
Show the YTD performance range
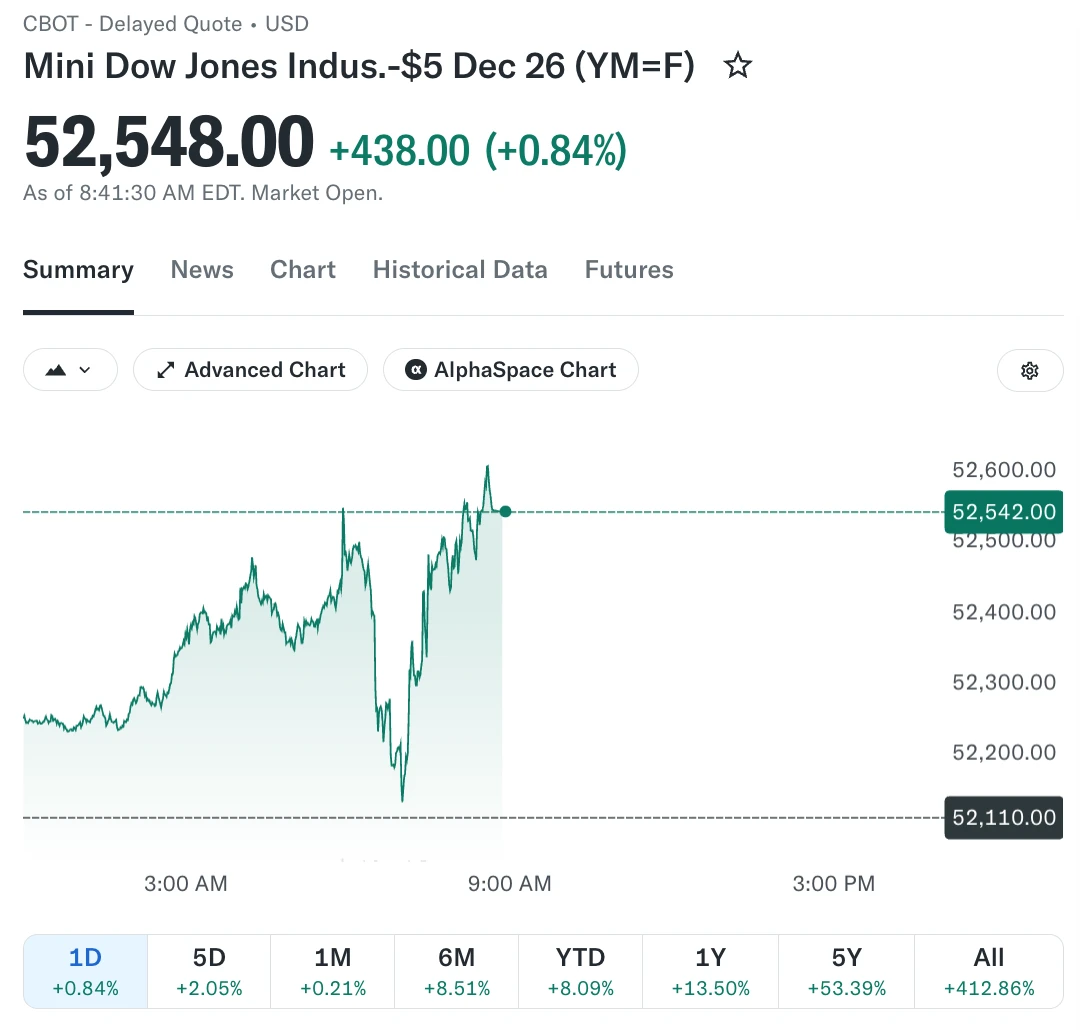click(x=581, y=971)
